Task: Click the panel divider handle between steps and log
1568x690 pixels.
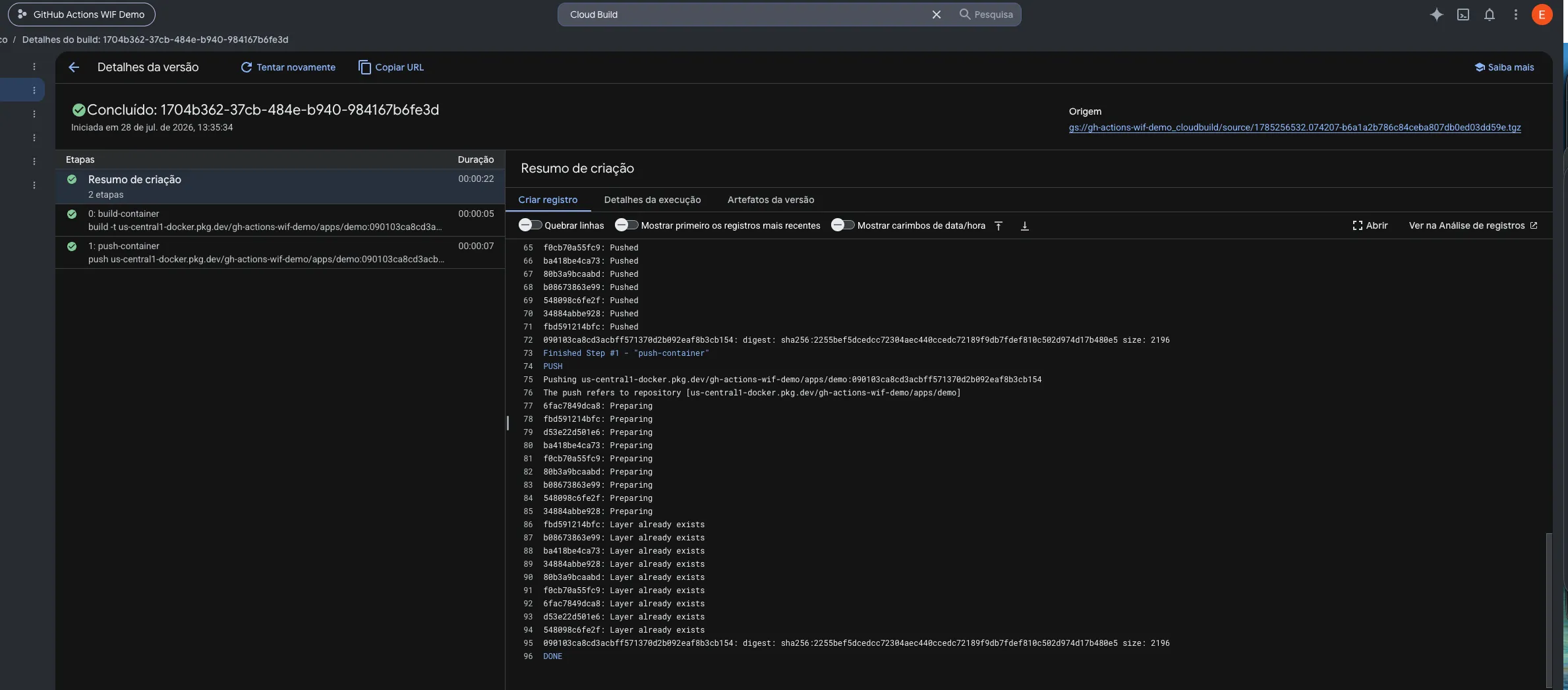Action: pos(508,423)
